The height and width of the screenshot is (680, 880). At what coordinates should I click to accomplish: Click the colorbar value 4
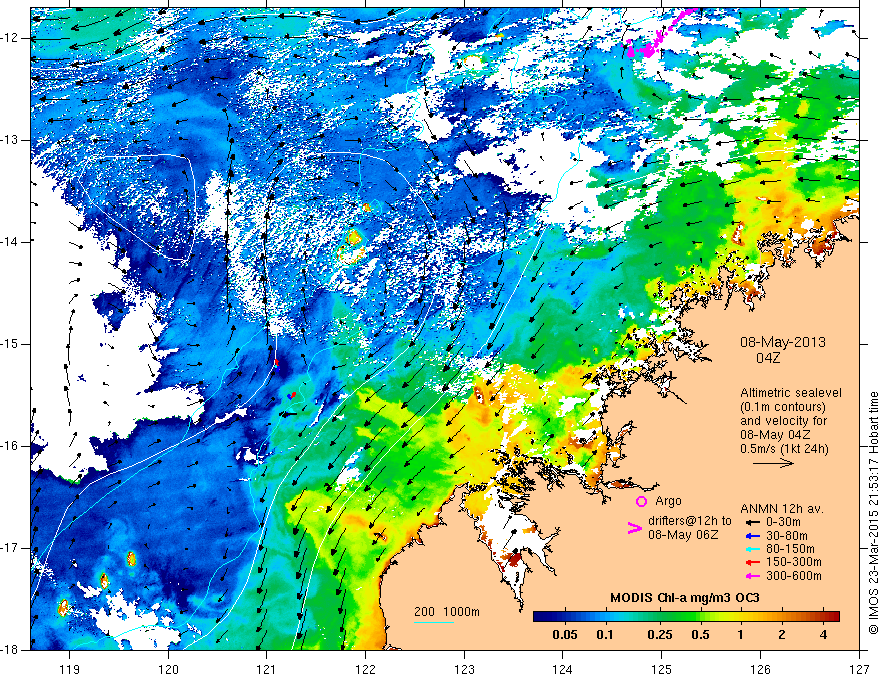(x=823, y=635)
